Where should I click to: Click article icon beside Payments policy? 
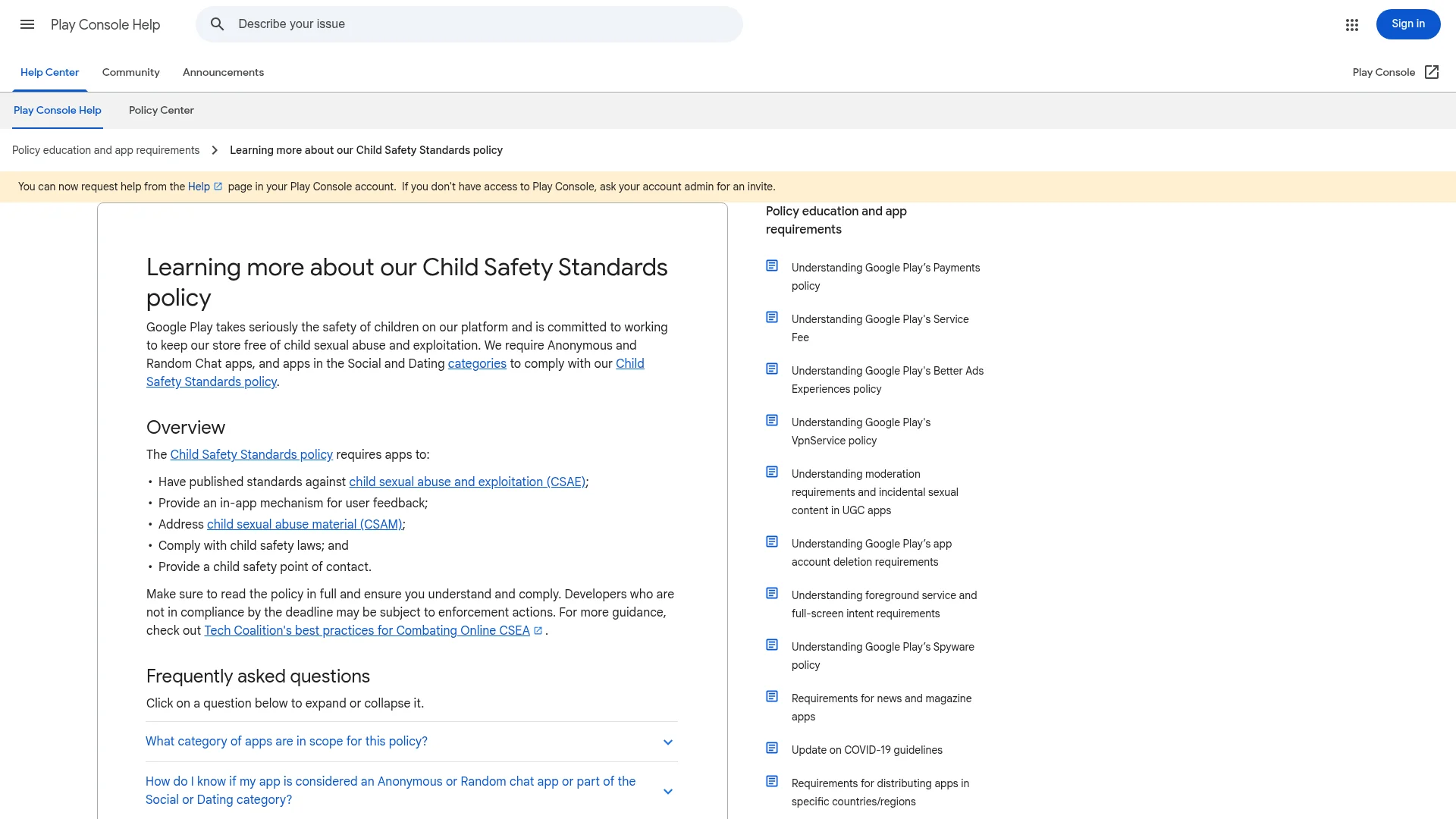tap(772, 266)
